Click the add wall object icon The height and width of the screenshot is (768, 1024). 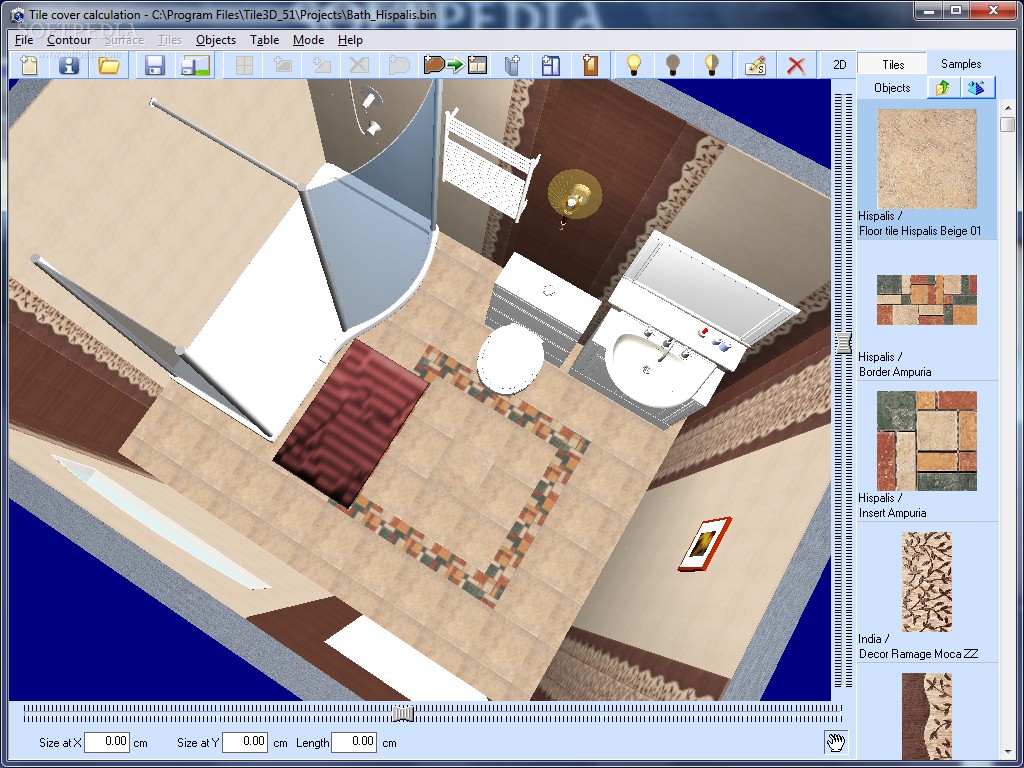pyautogui.click(x=513, y=65)
